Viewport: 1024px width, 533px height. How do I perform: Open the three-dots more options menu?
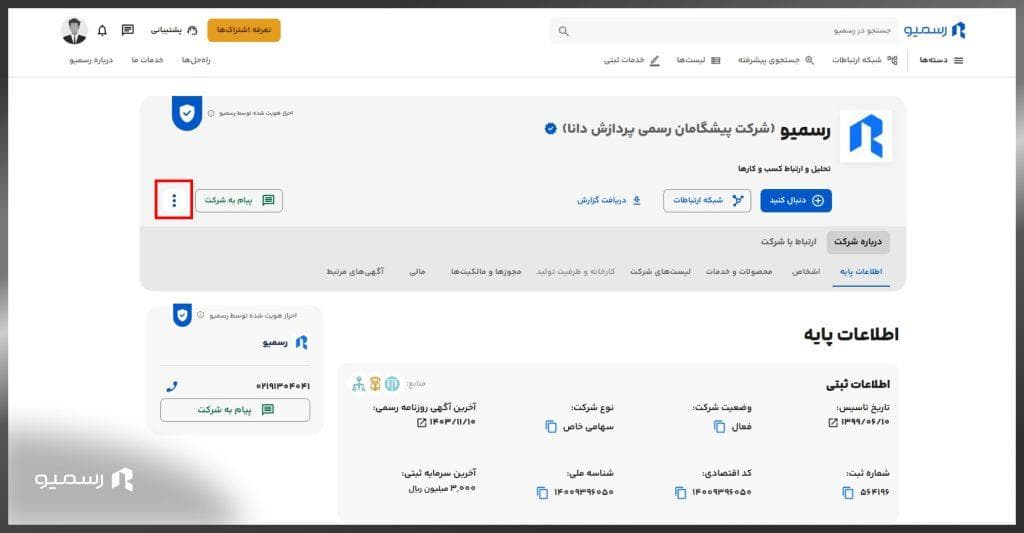174,200
